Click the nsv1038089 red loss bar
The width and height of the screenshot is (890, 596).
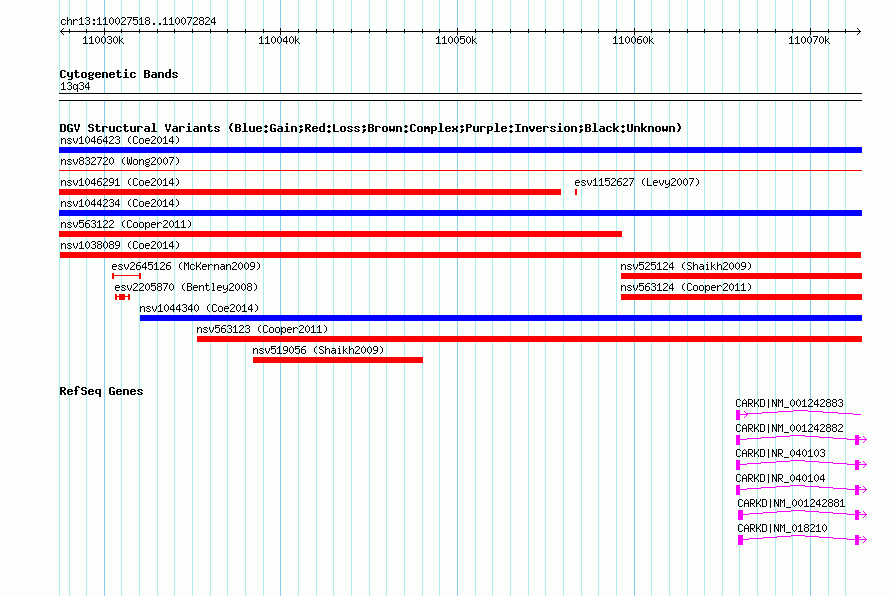tap(460, 255)
